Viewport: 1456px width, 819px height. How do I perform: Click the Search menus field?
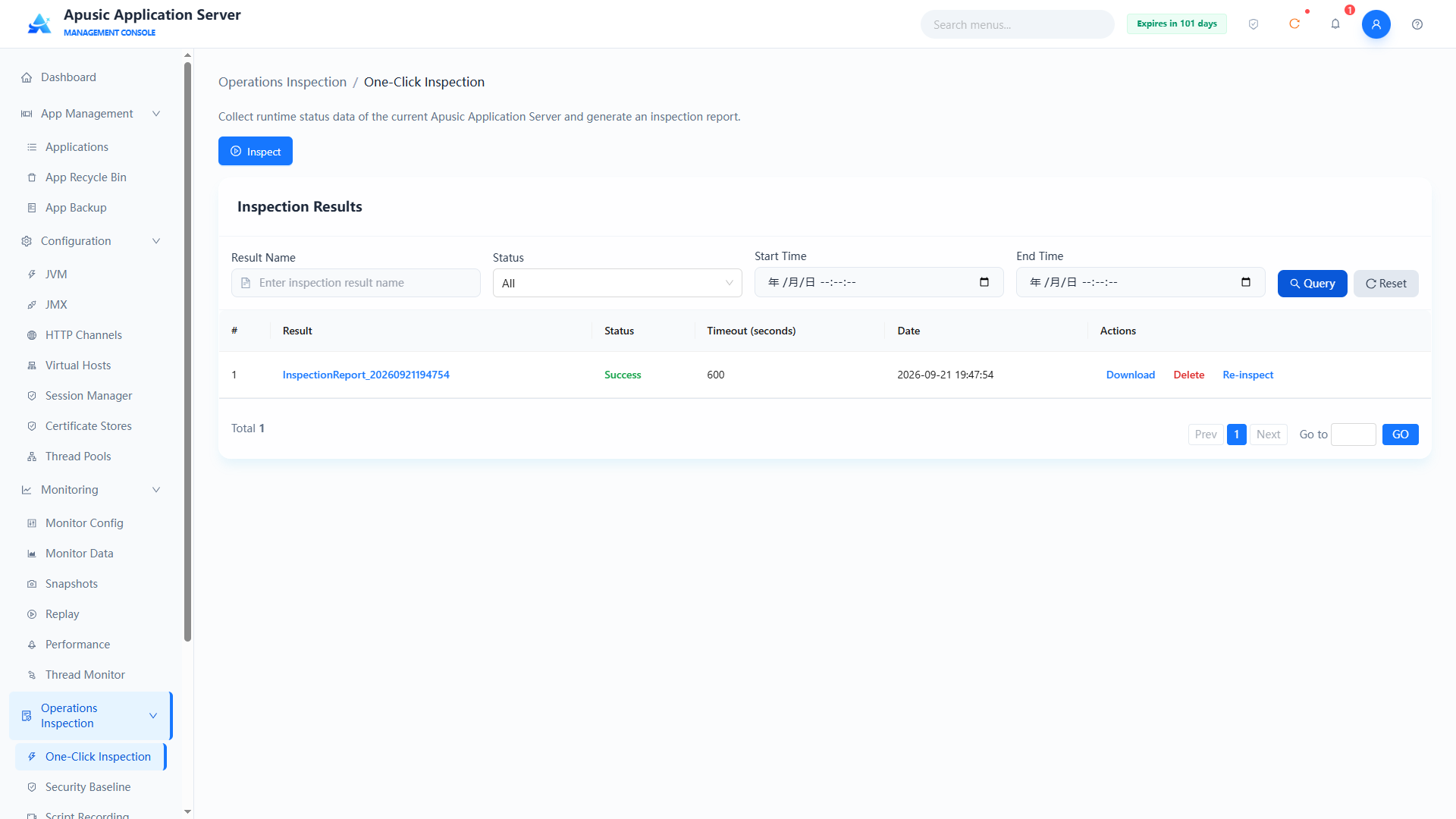(1017, 24)
